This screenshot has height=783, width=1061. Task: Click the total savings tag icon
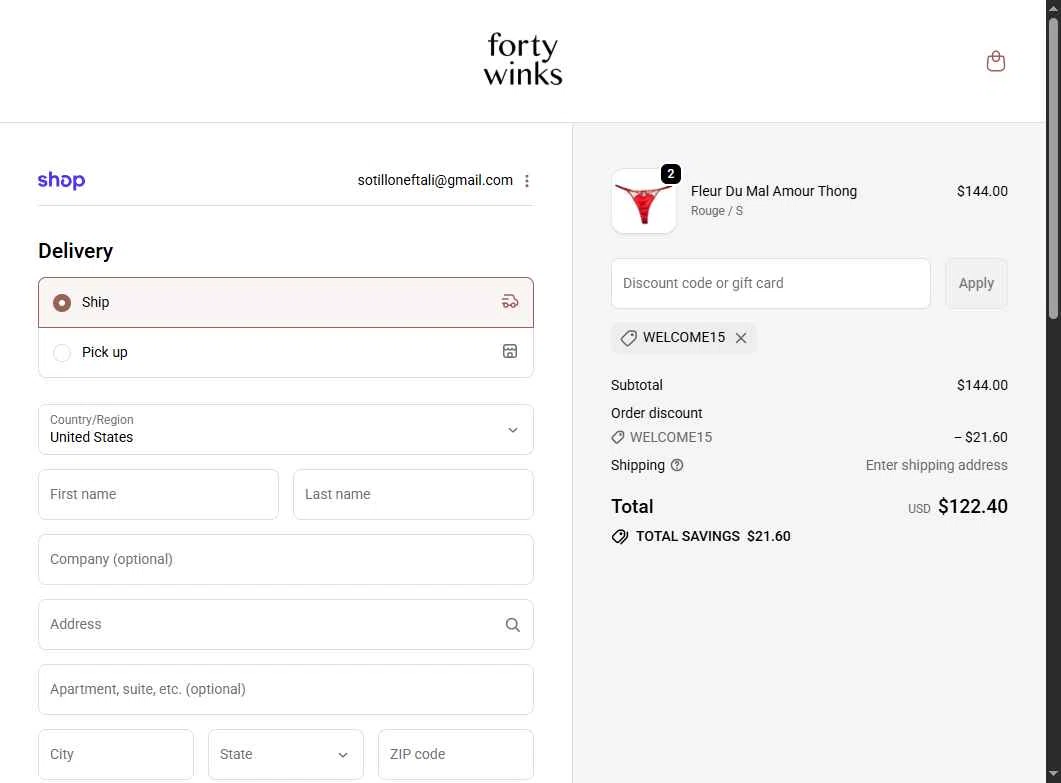[x=620, y=537]
